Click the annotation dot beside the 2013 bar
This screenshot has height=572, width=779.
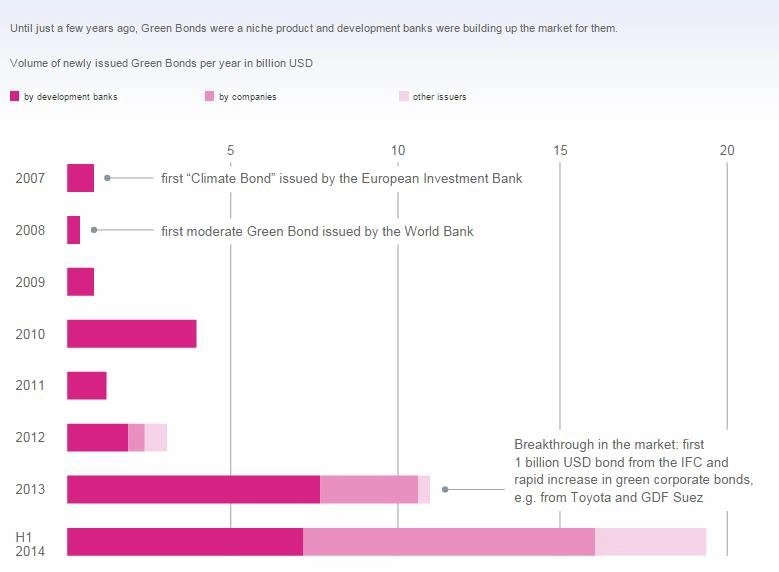(x=445, y=490)
